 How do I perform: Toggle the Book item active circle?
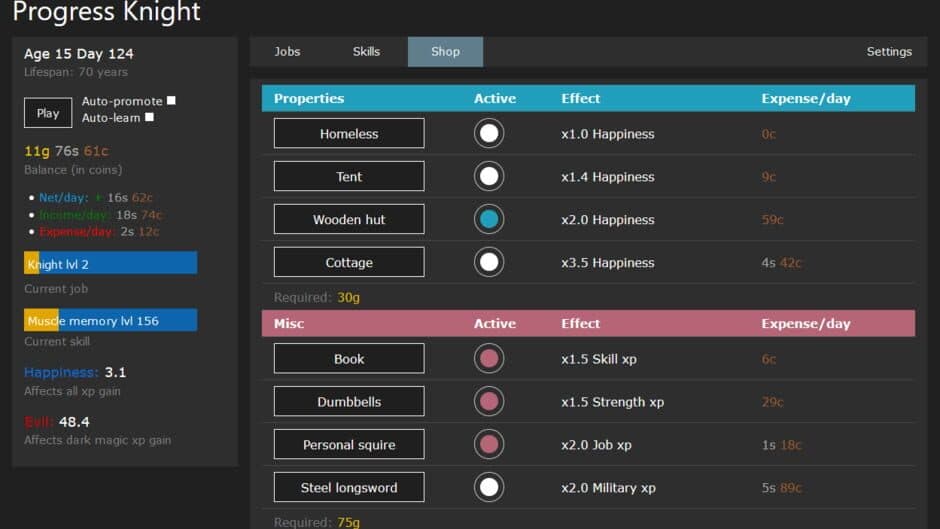tap(489, 359)
